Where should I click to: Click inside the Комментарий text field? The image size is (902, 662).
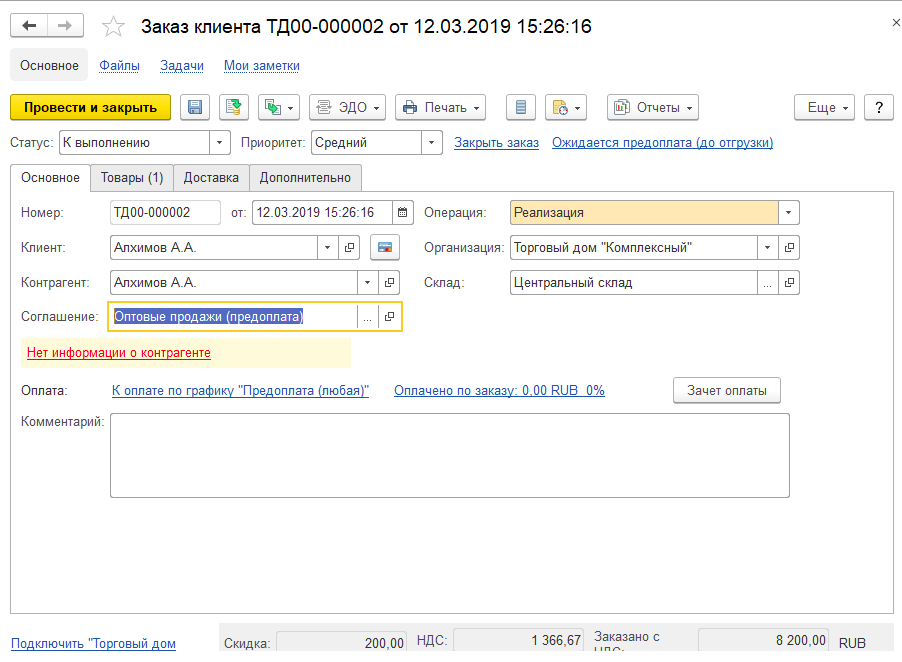[449, 455]
